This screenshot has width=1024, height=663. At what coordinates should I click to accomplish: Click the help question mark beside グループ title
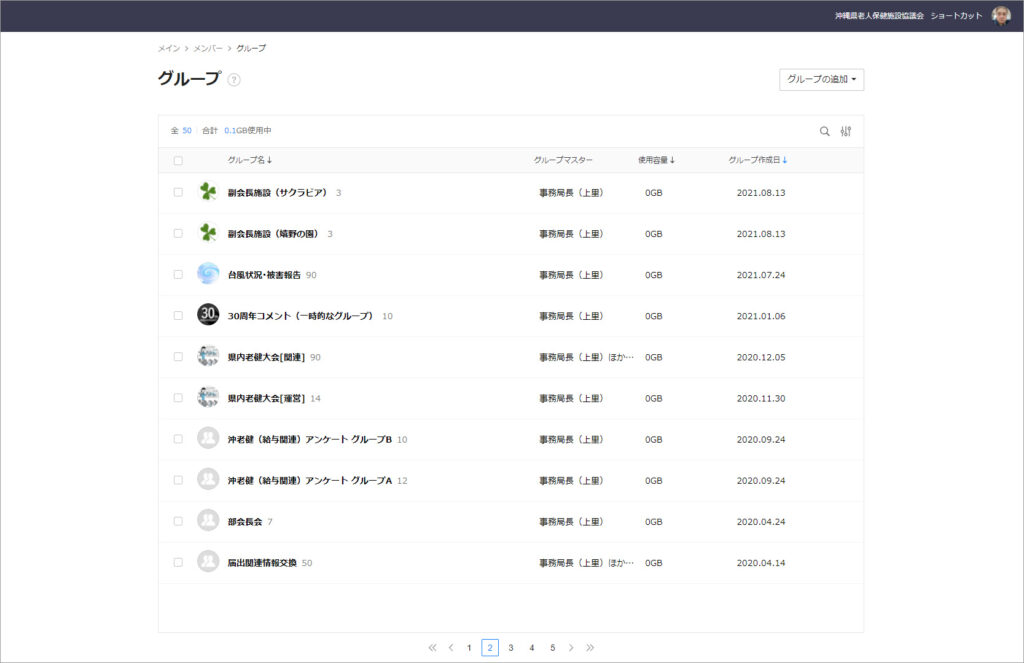point(234,80)
